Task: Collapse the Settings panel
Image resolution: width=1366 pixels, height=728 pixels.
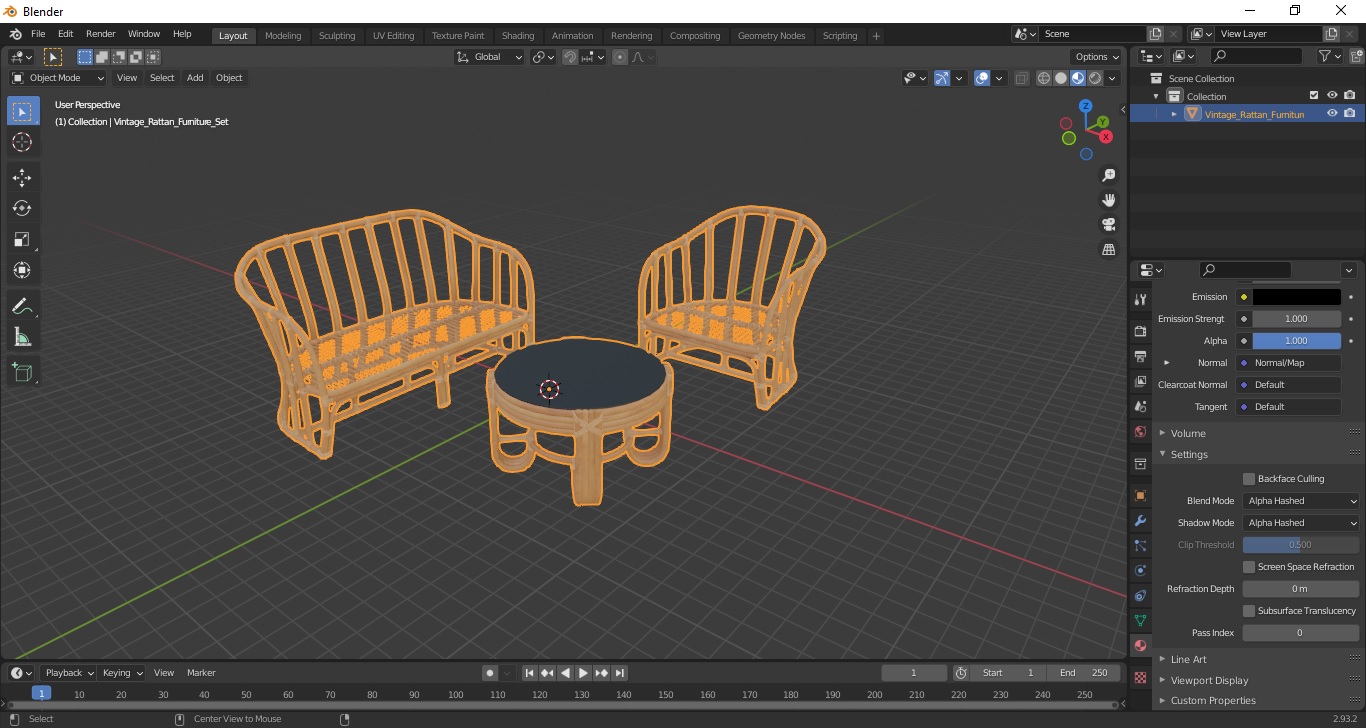Action: coord(1189,455)
